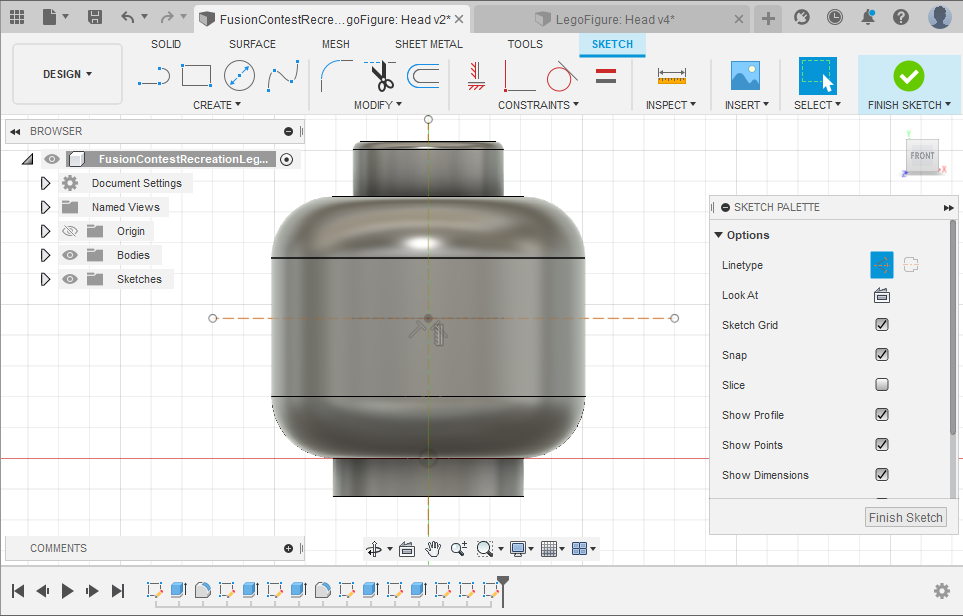Apply the Equal constraint
963x616 pixels.
606,76
